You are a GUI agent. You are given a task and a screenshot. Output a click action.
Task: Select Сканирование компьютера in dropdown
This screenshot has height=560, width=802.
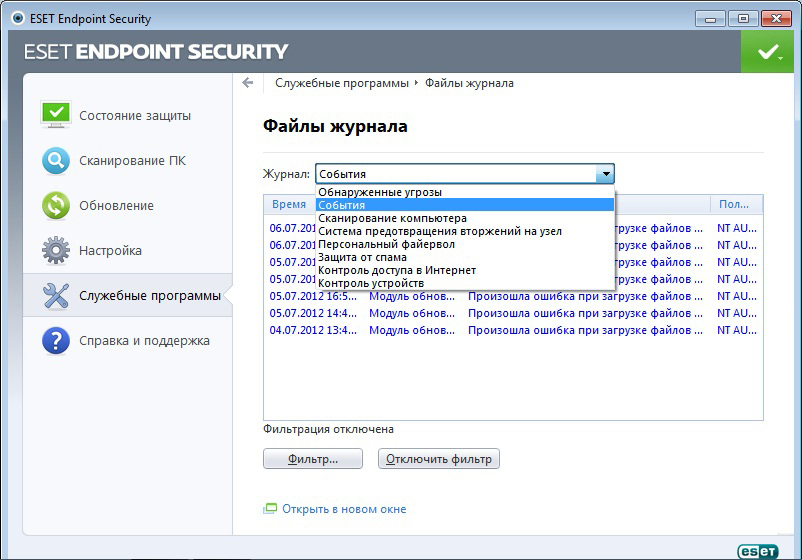[x=392, y=218]
